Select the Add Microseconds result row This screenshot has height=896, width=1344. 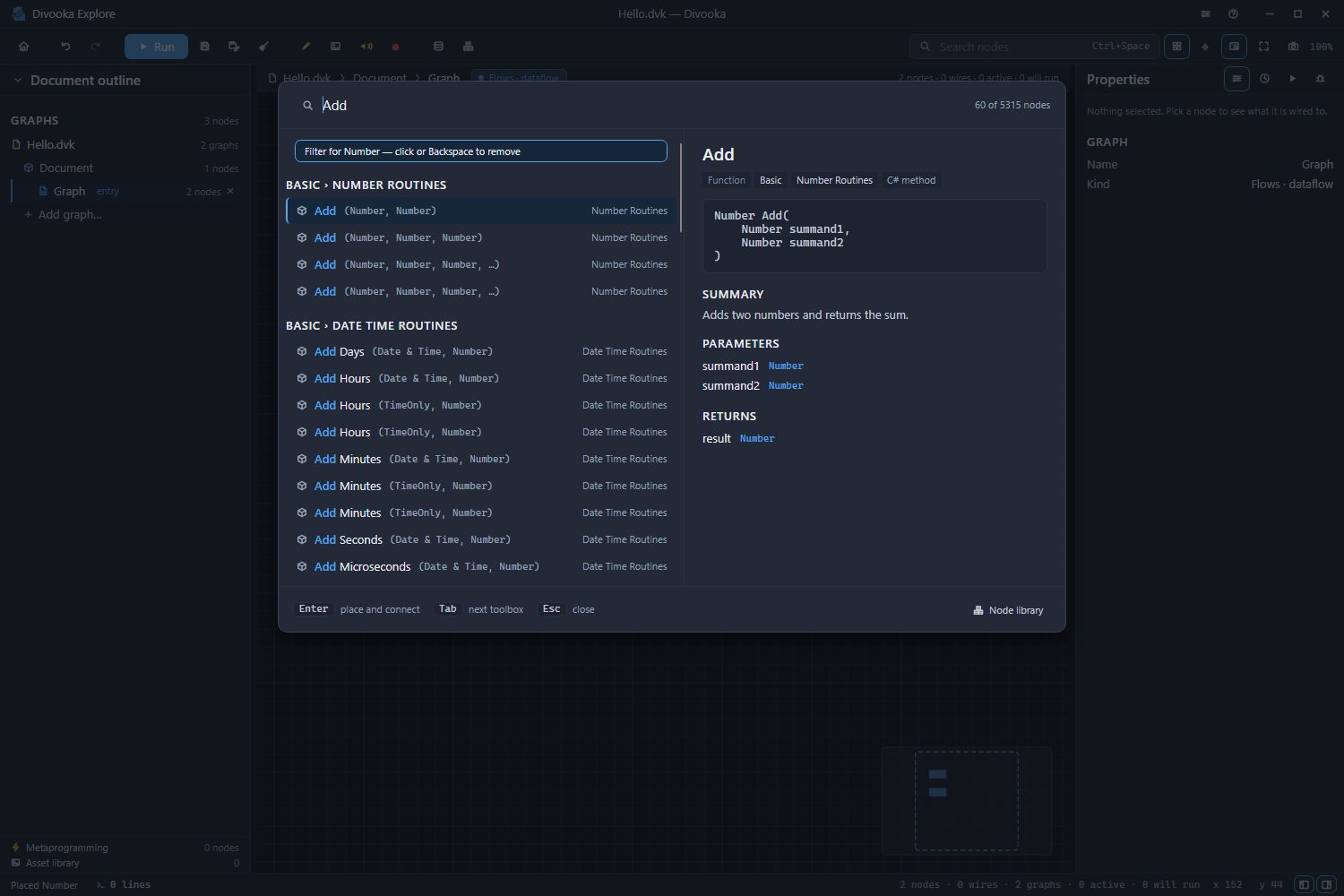click(x=481, y=566)
